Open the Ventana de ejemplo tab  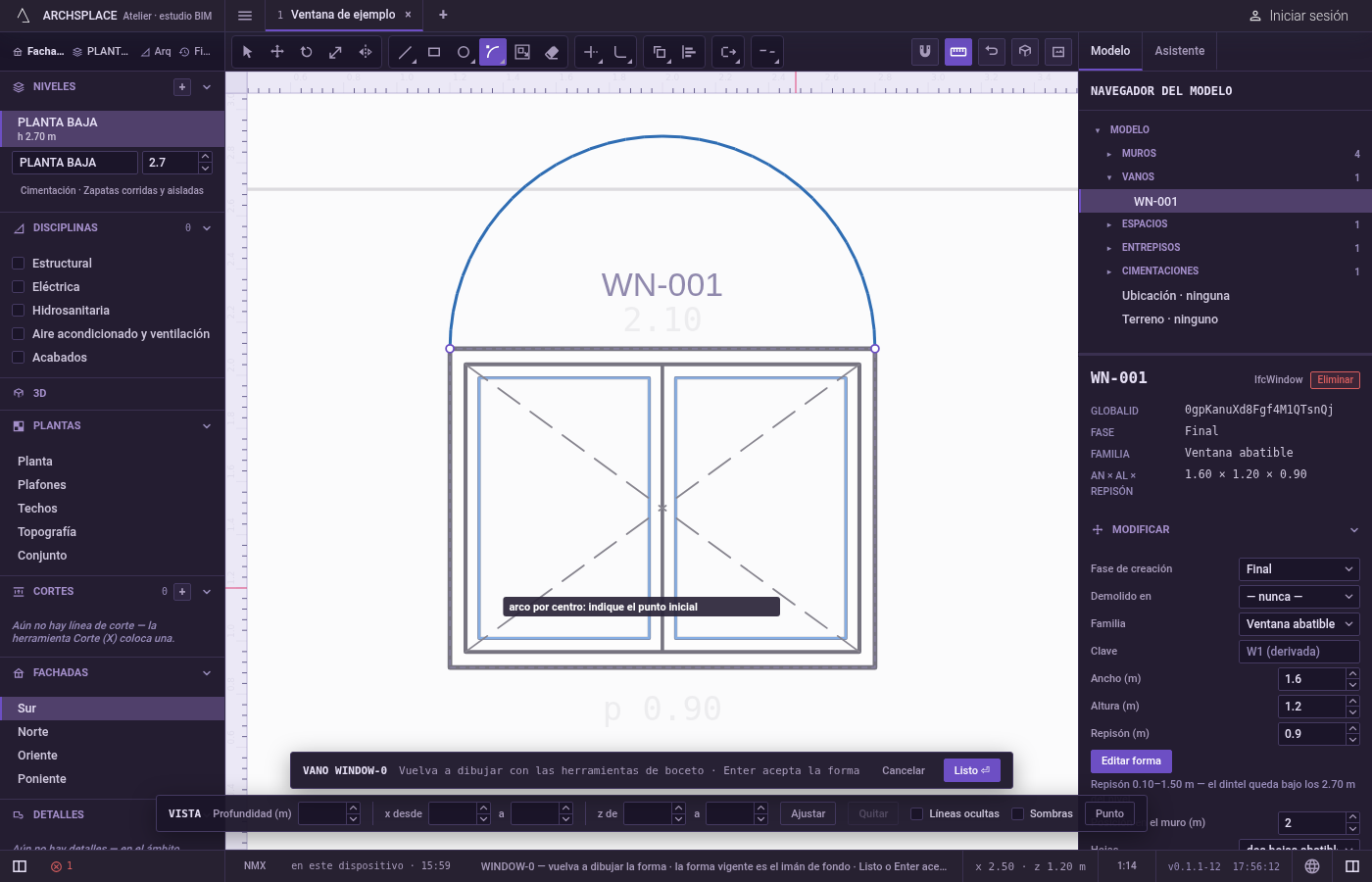(343, 15)
